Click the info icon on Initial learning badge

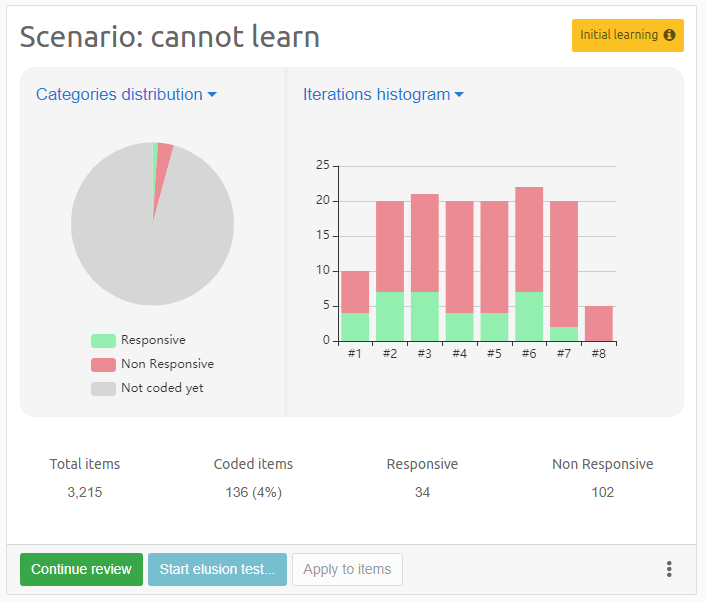click(x=669, y=35)
